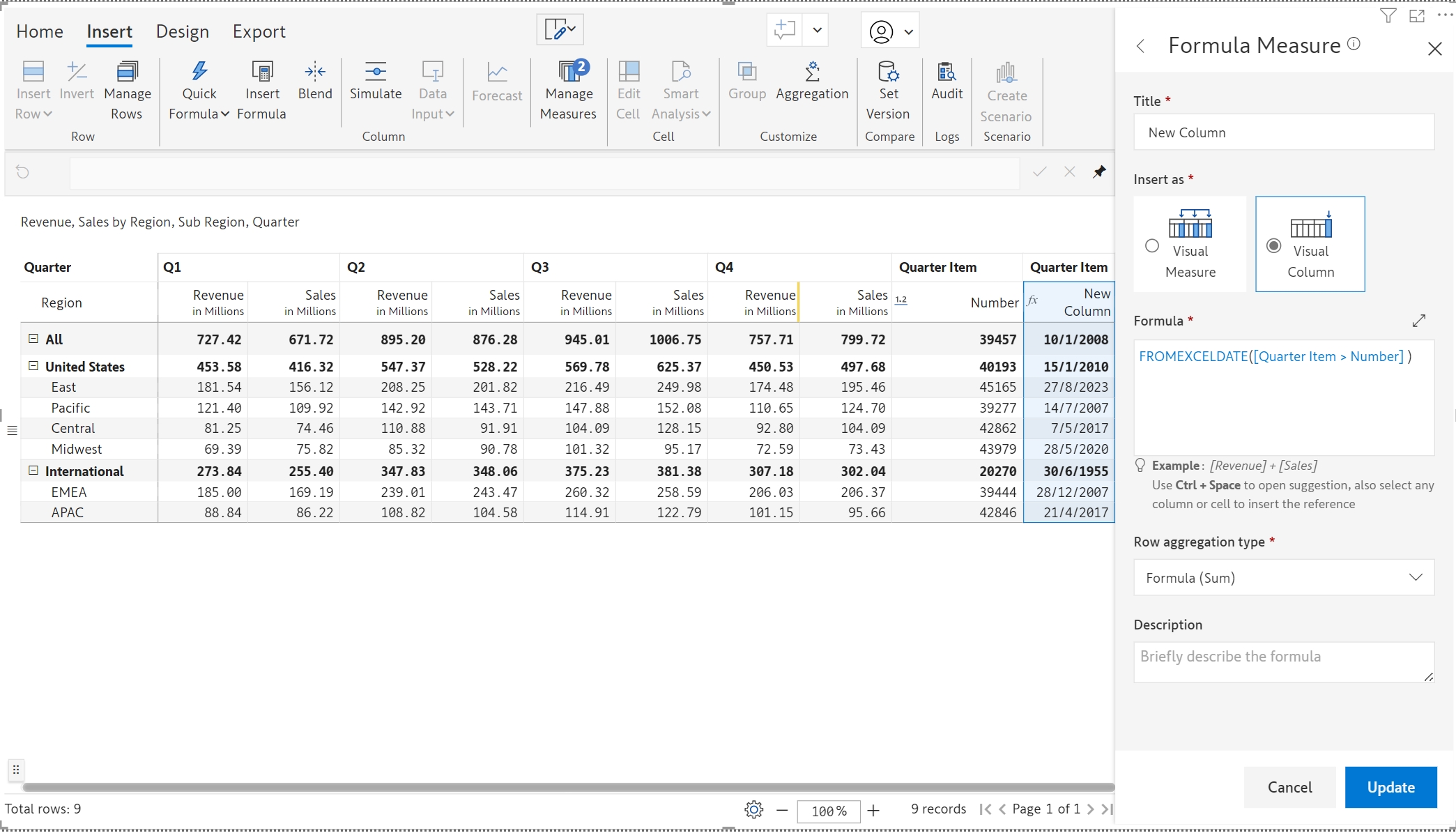Select the Visual Column radio option

tap(1273, 245)
